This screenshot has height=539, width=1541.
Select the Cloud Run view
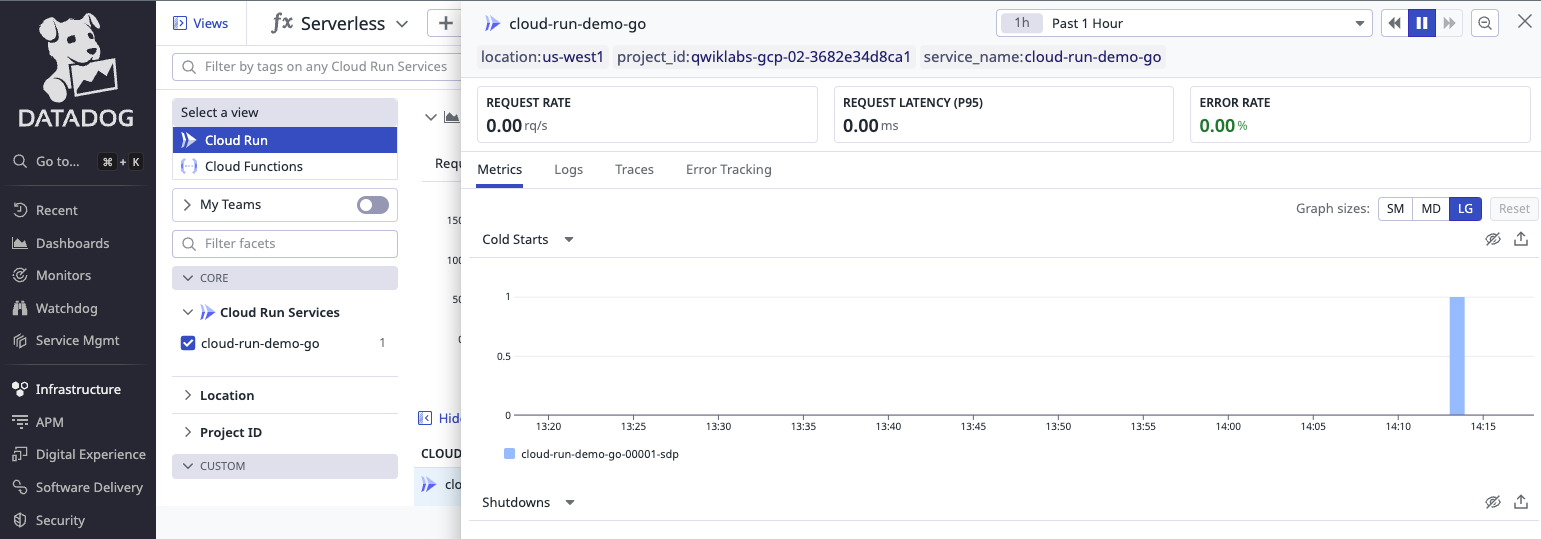click(x=285, y=140)
